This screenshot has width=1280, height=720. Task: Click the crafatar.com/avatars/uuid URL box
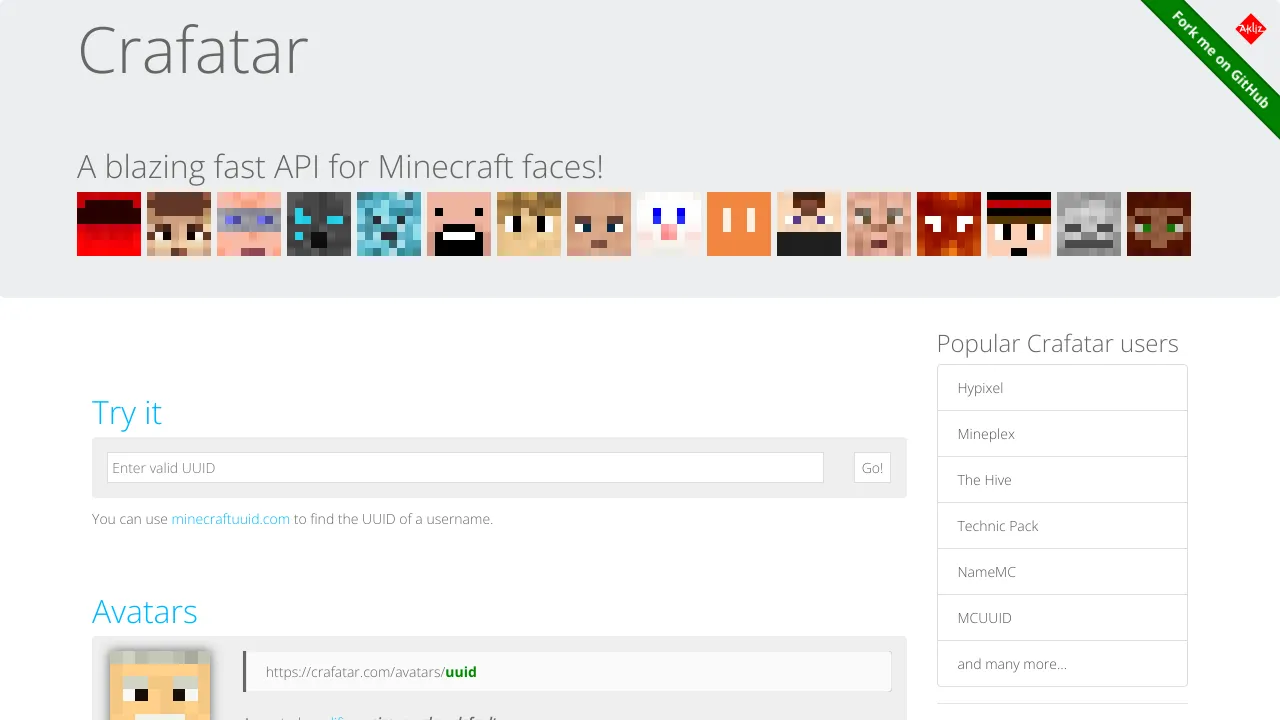[568, 672]
